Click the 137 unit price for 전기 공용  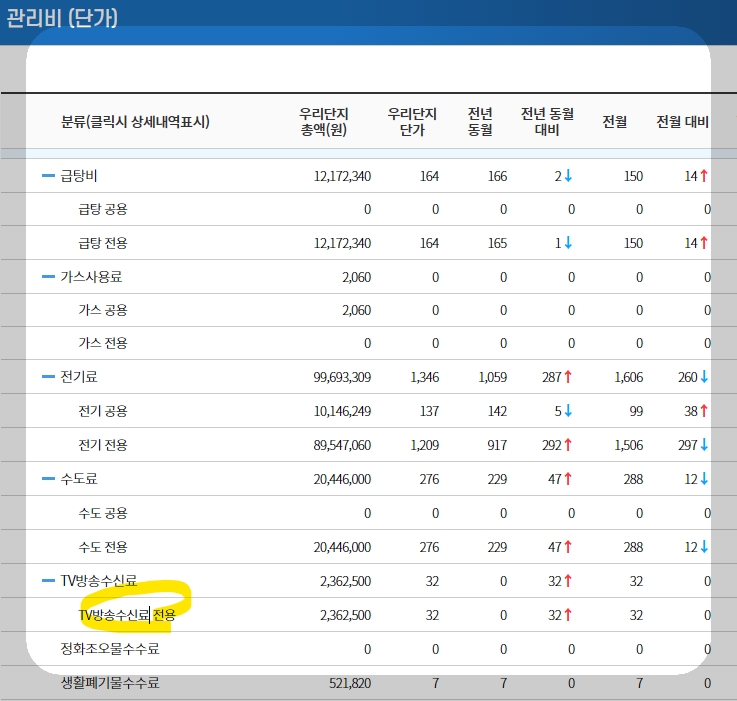(430, 411)
